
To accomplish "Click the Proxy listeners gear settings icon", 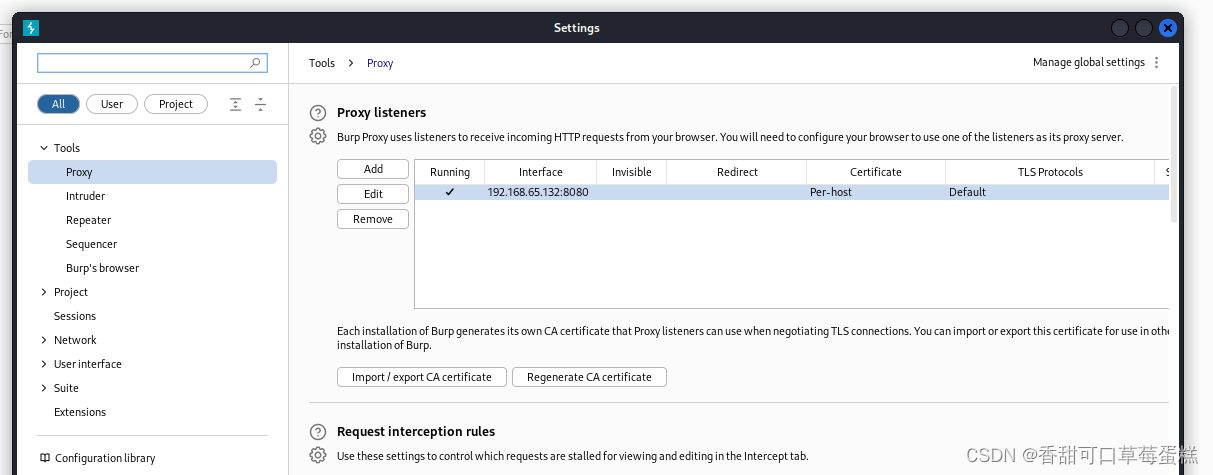I will click(318, 136).
